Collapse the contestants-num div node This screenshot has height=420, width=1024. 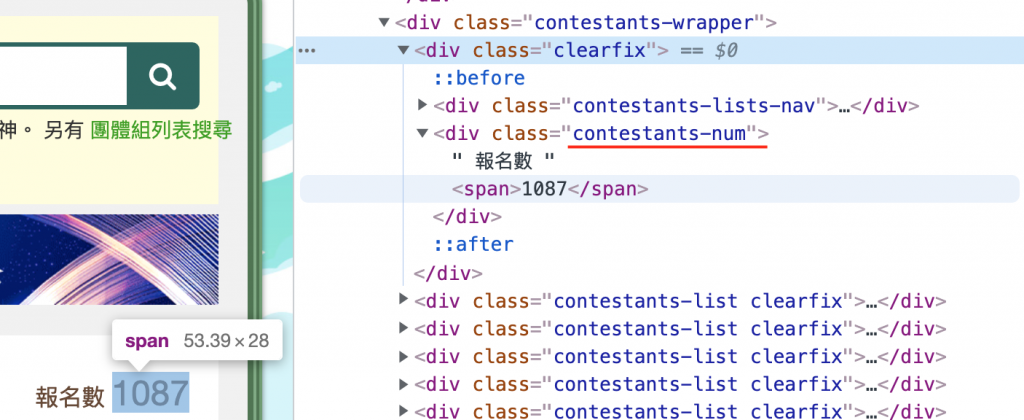(x=423, y=133)
